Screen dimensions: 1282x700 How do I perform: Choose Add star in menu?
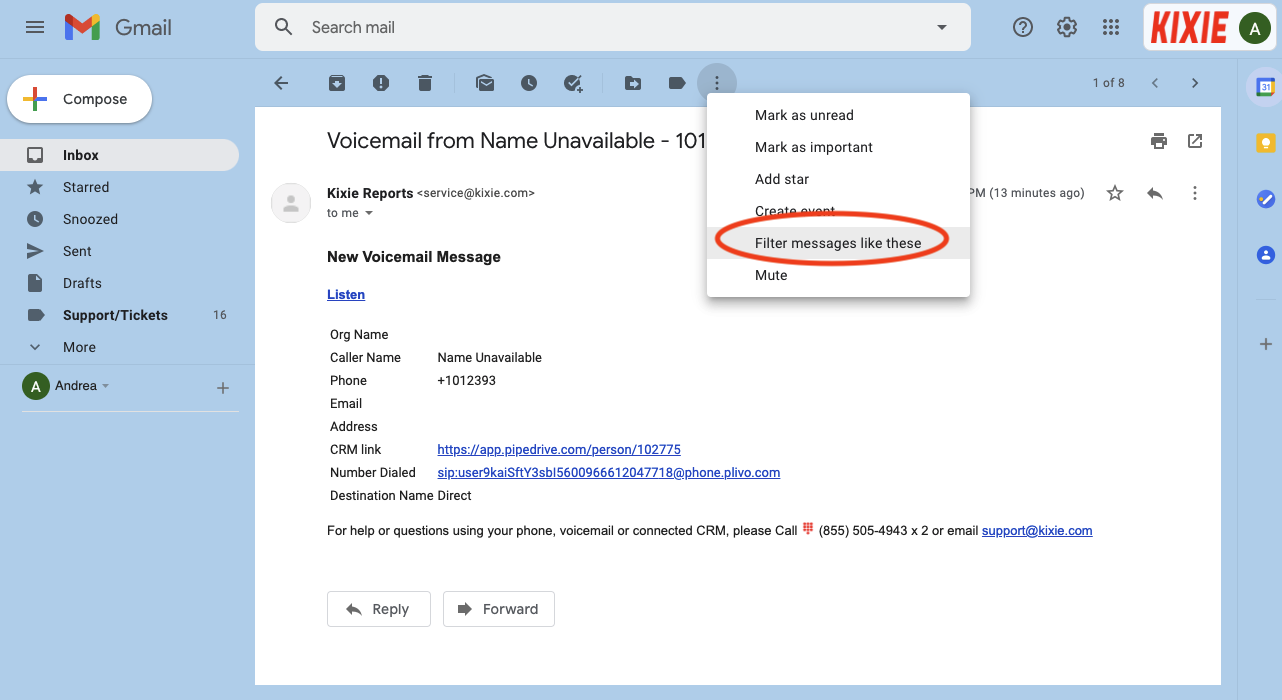tap(838, 179)
